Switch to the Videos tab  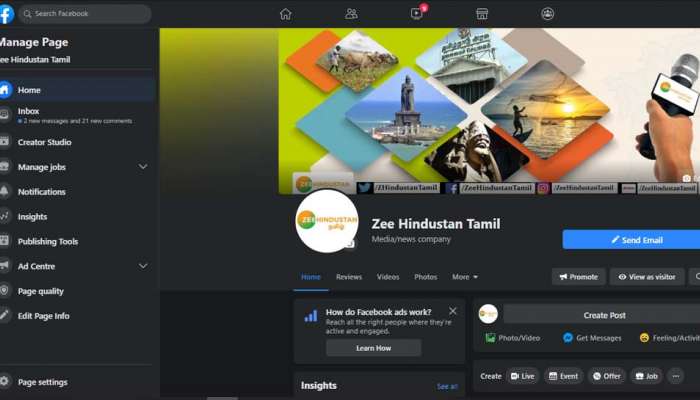(388, 277)
